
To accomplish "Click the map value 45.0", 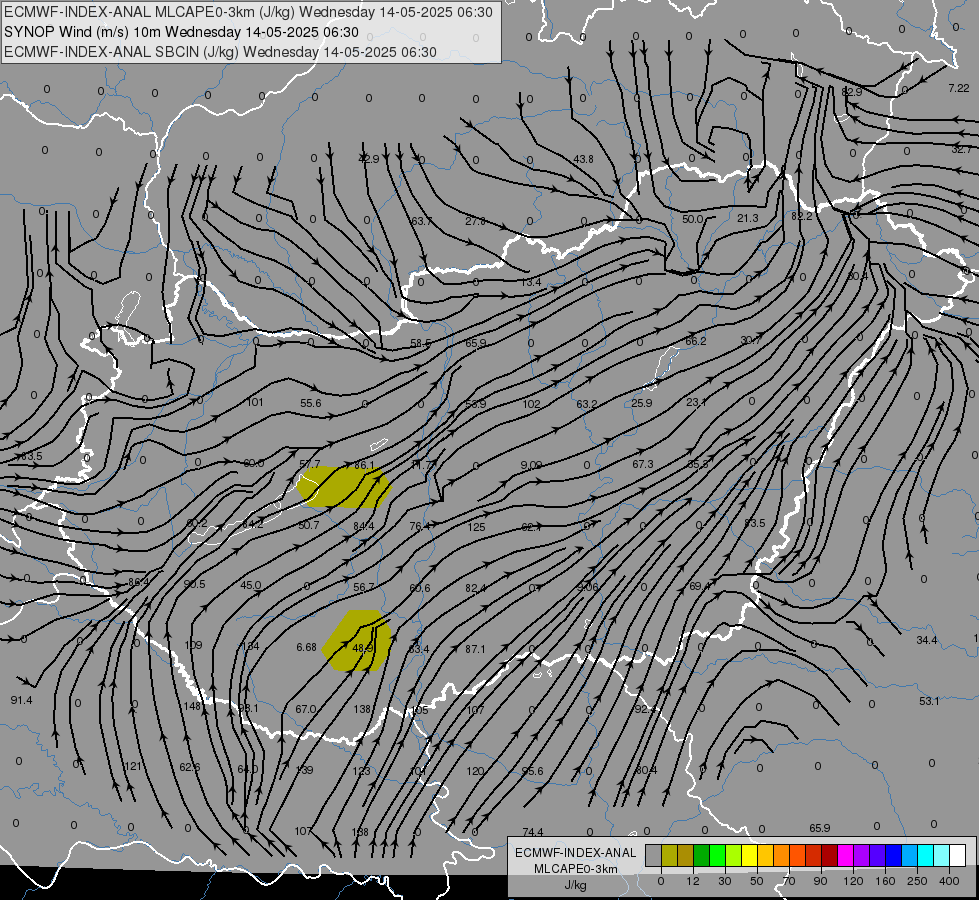I will 251,585.
